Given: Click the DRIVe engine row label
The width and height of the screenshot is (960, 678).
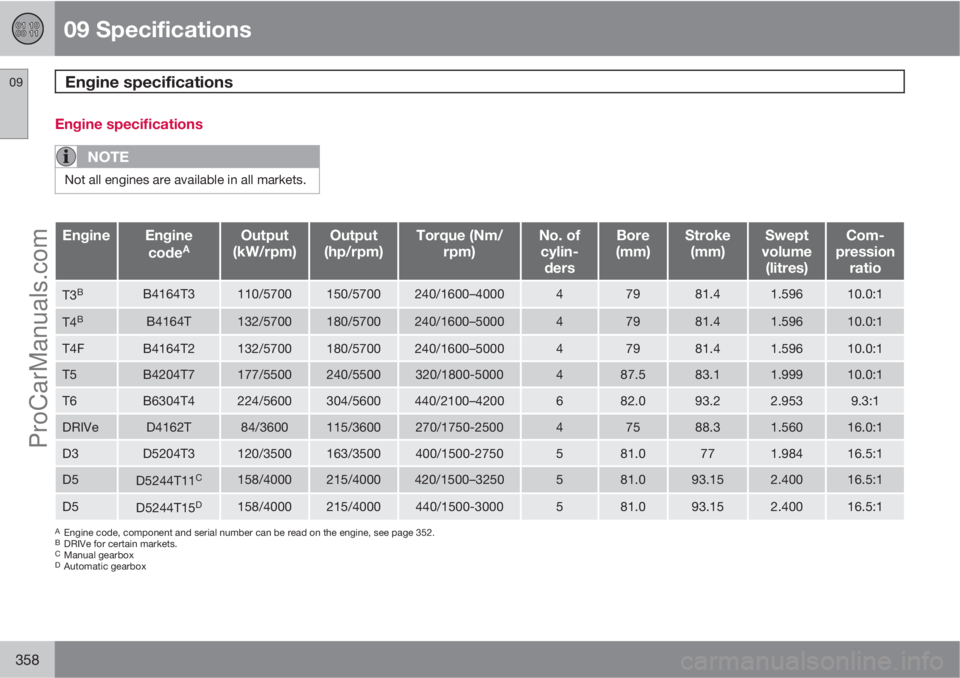Looking at the screenshot, I should (80, 428).
